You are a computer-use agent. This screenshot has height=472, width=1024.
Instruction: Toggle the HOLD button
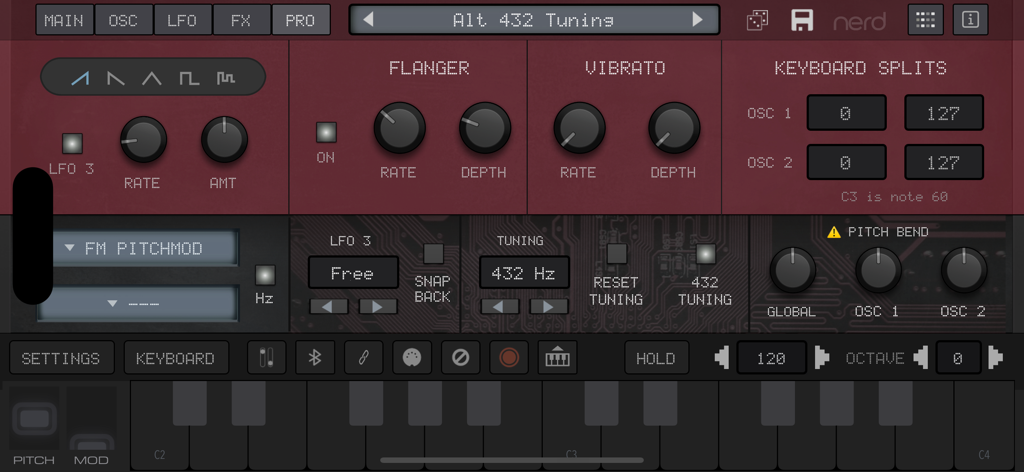pyautogui.click(x=656, y=358)
